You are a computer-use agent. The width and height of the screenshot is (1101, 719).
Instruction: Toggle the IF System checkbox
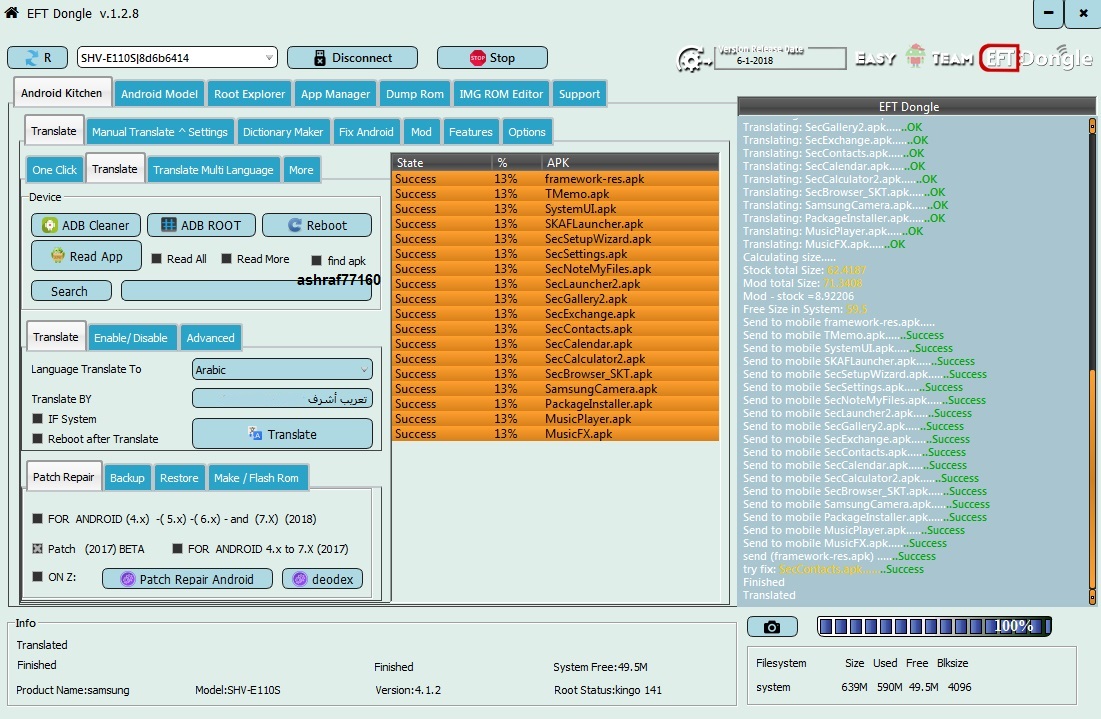pyautogui.click(x=38, y=418)
